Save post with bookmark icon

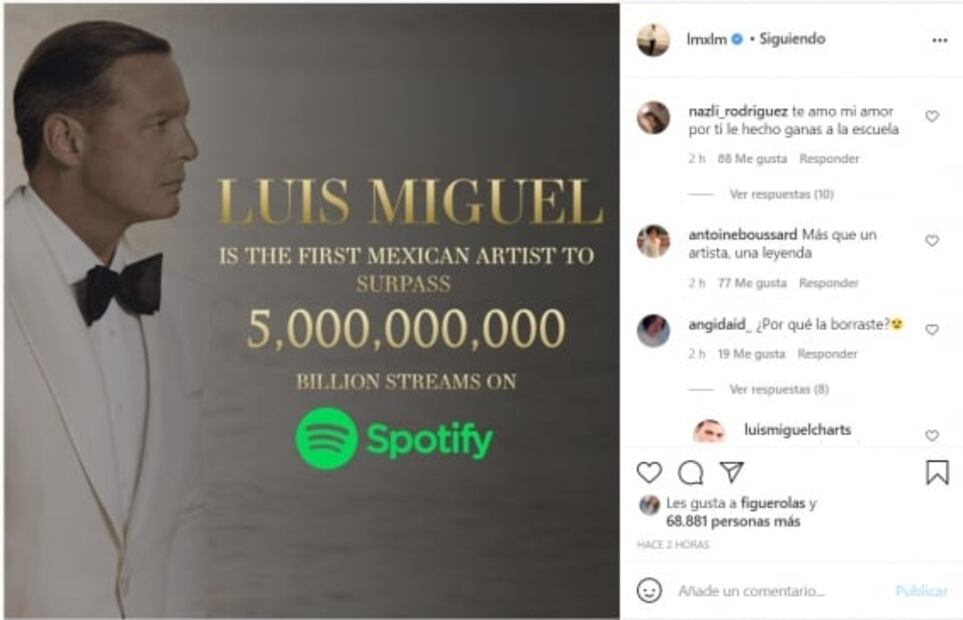coord(937,472)
